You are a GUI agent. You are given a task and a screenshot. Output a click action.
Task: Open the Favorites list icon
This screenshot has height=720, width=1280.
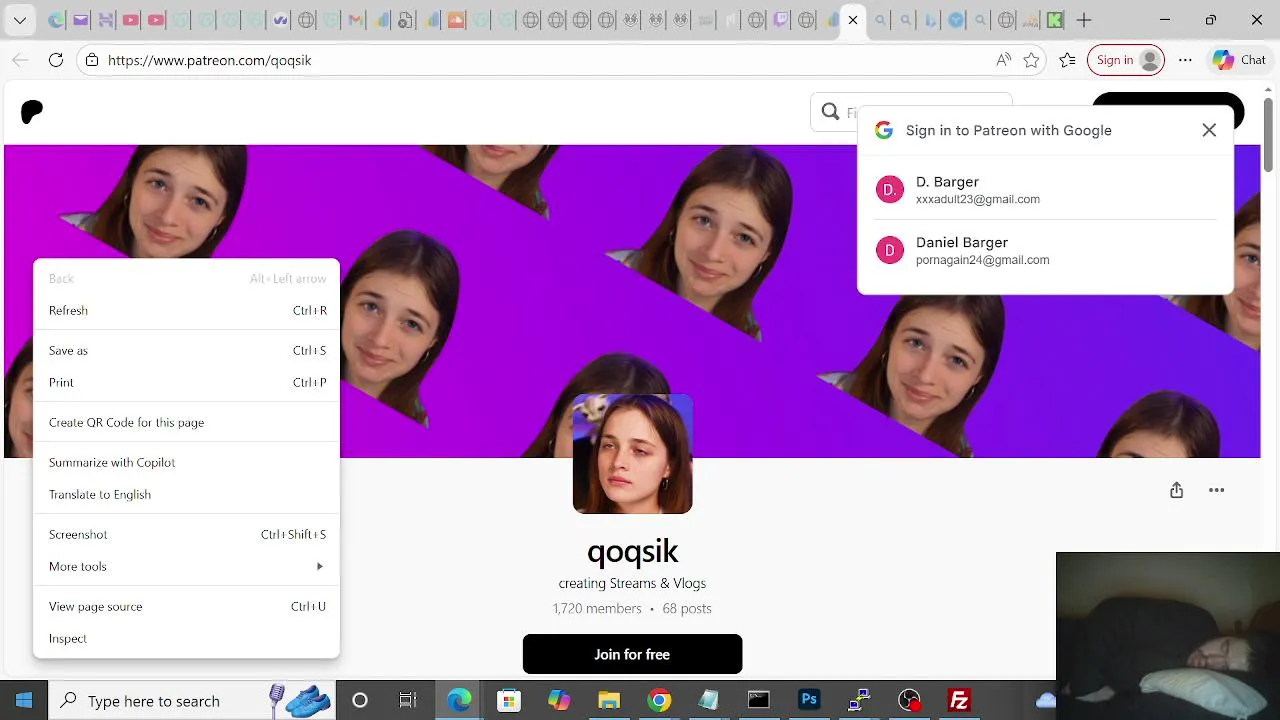[1067, 60]
